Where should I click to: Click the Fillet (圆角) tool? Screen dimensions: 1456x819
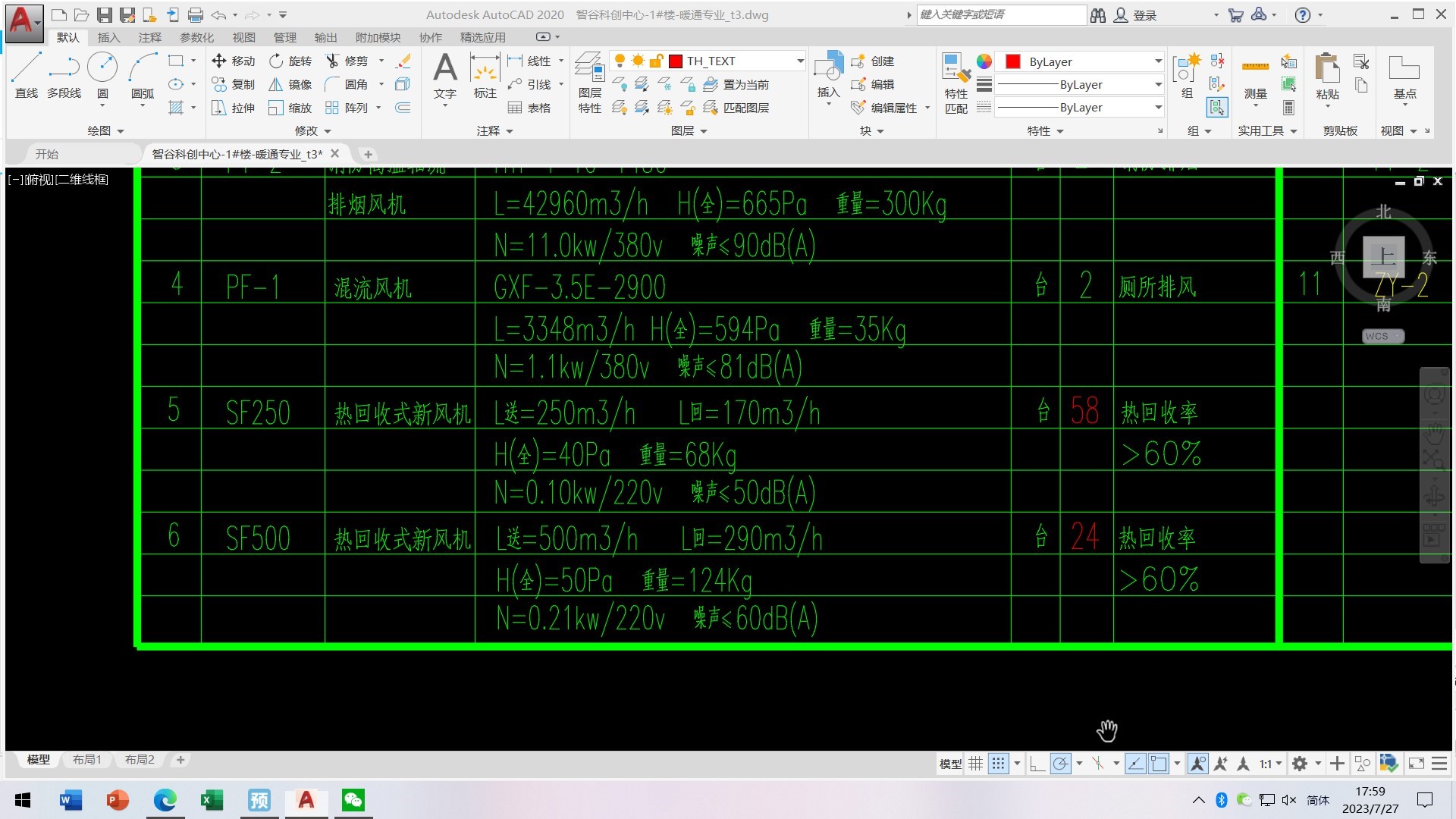tap(347, 84)
